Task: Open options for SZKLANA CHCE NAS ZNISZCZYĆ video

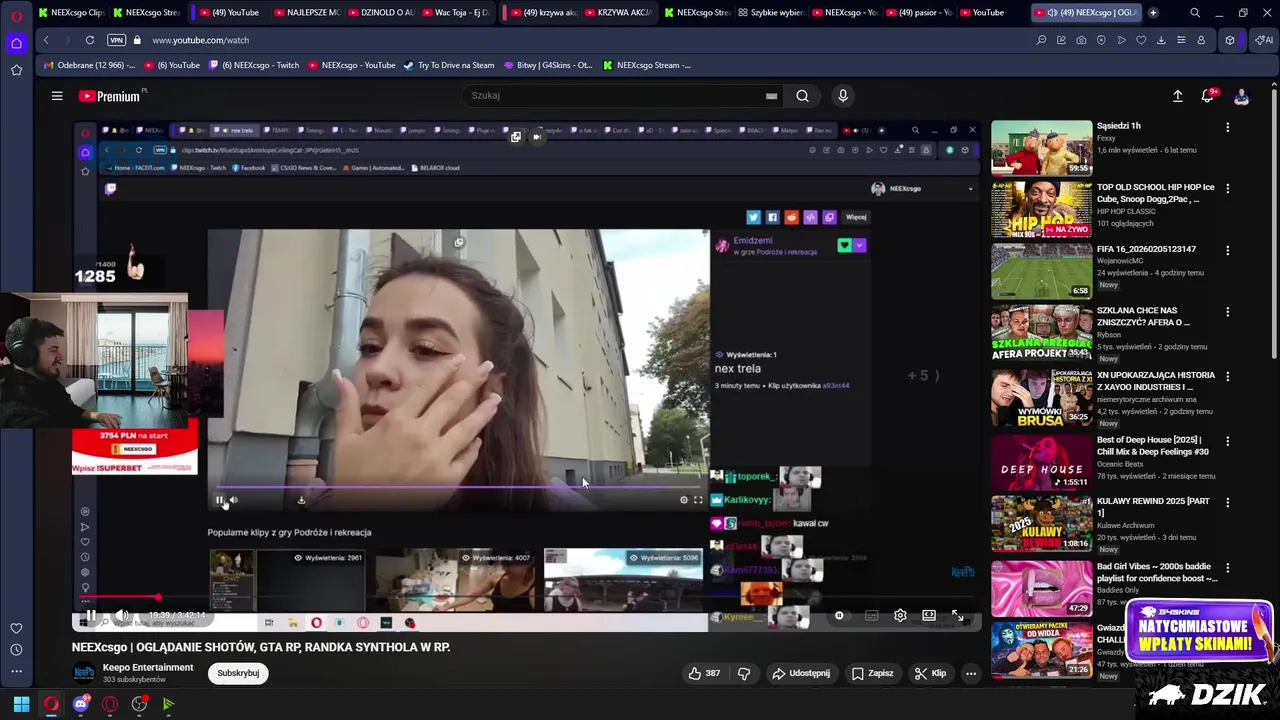Action: pyautogui.click(x=1227, y=312)
